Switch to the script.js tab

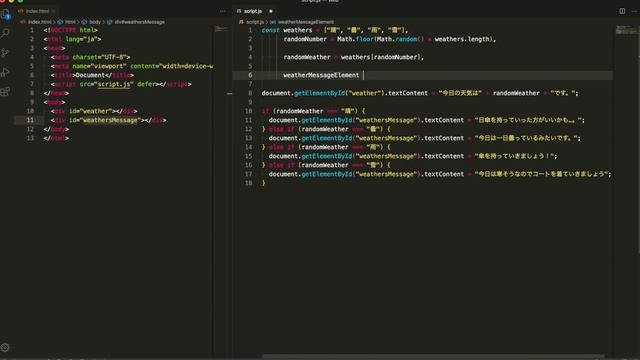pos(253,11)
